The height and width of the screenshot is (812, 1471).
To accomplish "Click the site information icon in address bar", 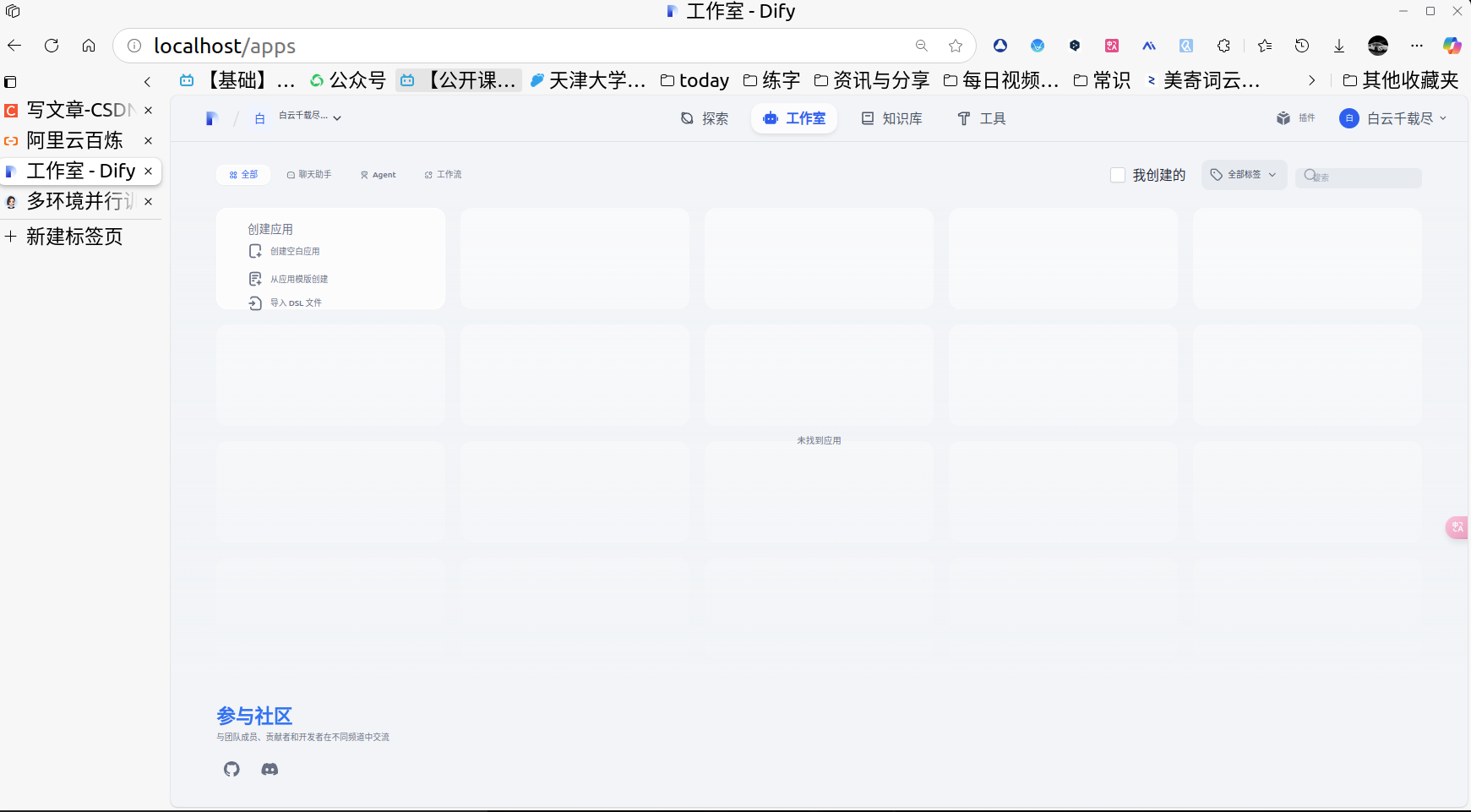I will pos(134,46).
